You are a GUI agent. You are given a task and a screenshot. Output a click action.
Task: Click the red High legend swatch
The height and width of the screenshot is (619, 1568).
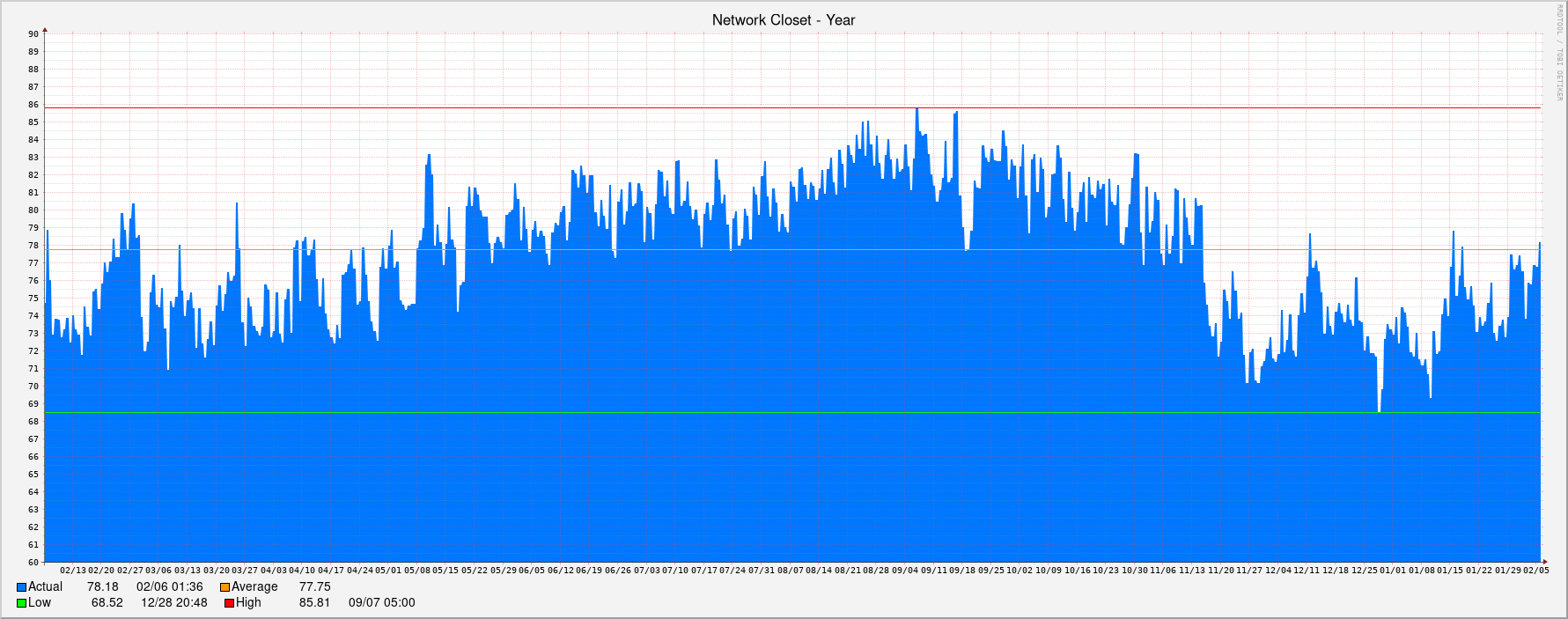point(229,603)
